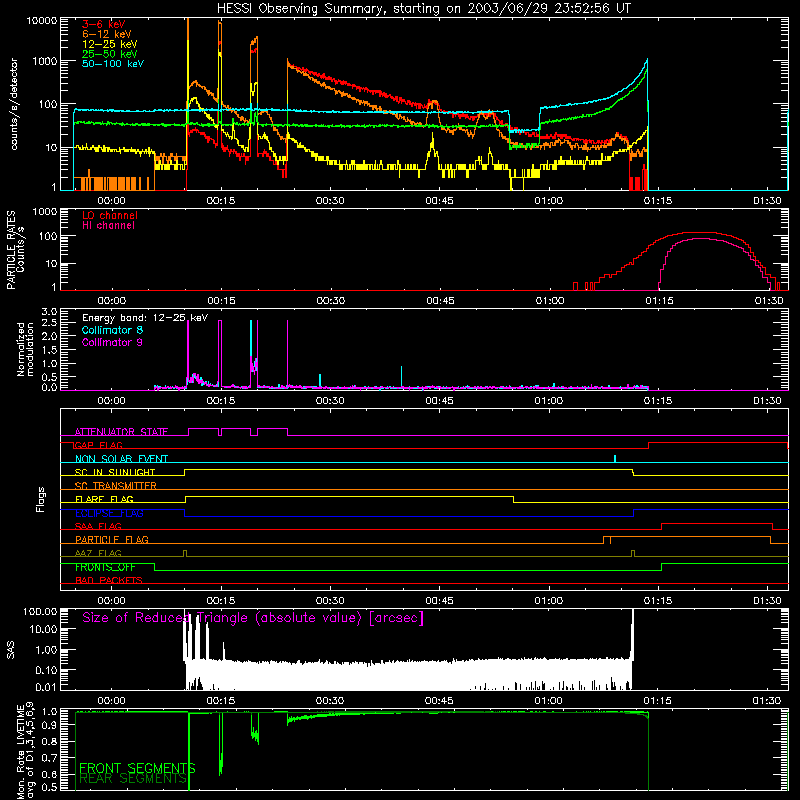Select the '50-100 keV' legend label

click(113, 64)
